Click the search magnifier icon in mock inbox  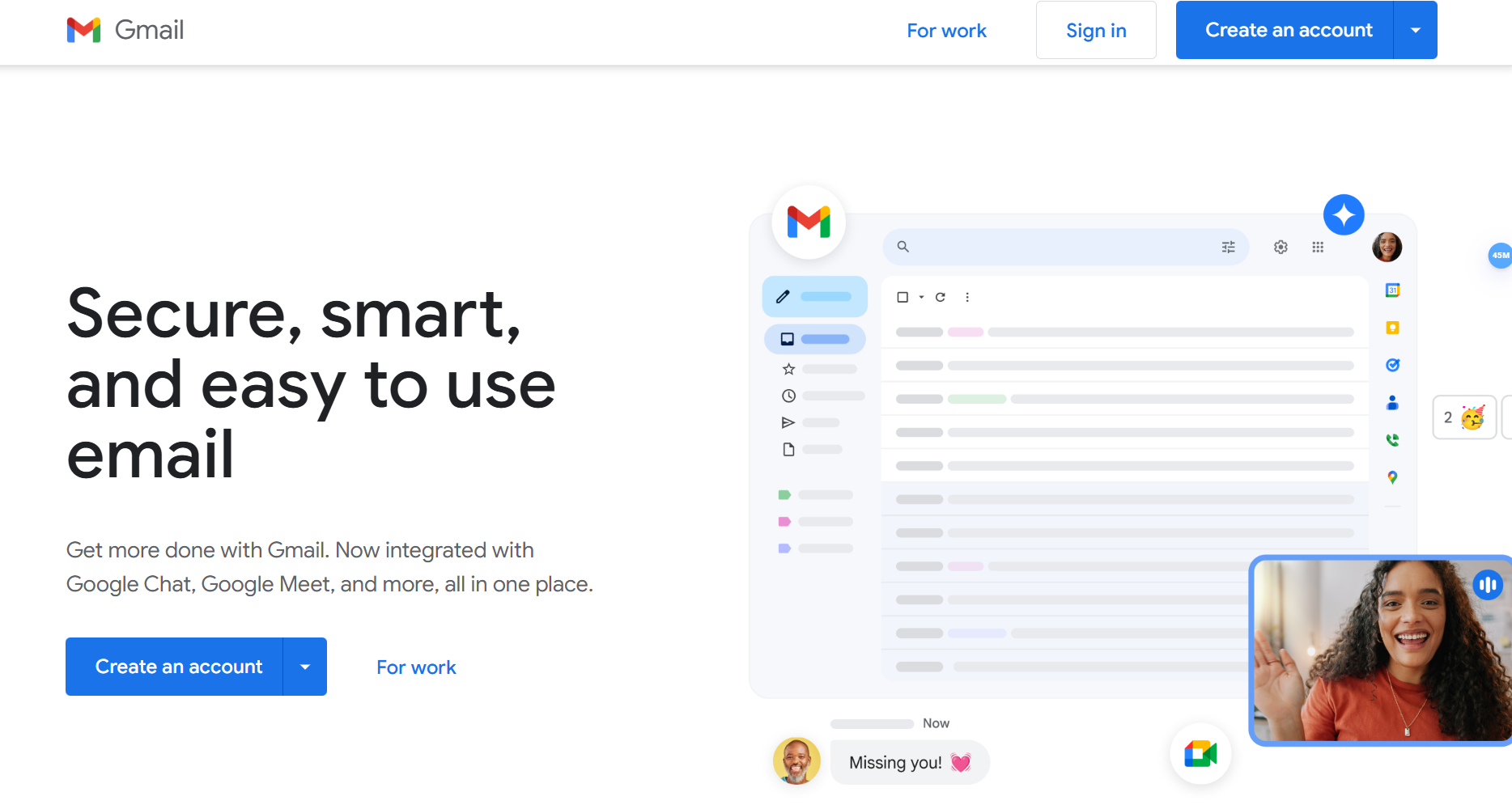coord(903,247)
